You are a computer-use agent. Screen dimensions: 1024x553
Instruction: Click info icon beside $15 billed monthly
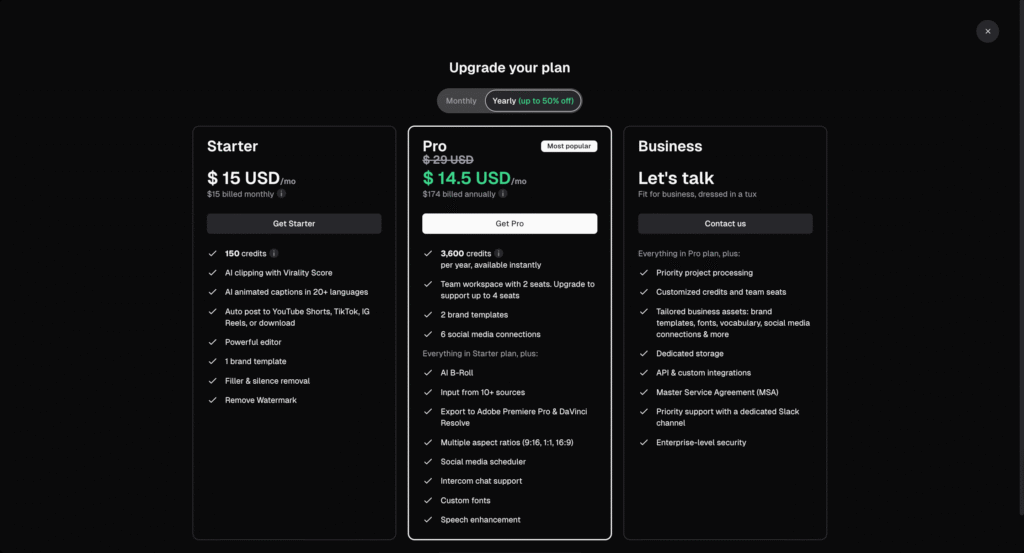[x=281, y=194]
